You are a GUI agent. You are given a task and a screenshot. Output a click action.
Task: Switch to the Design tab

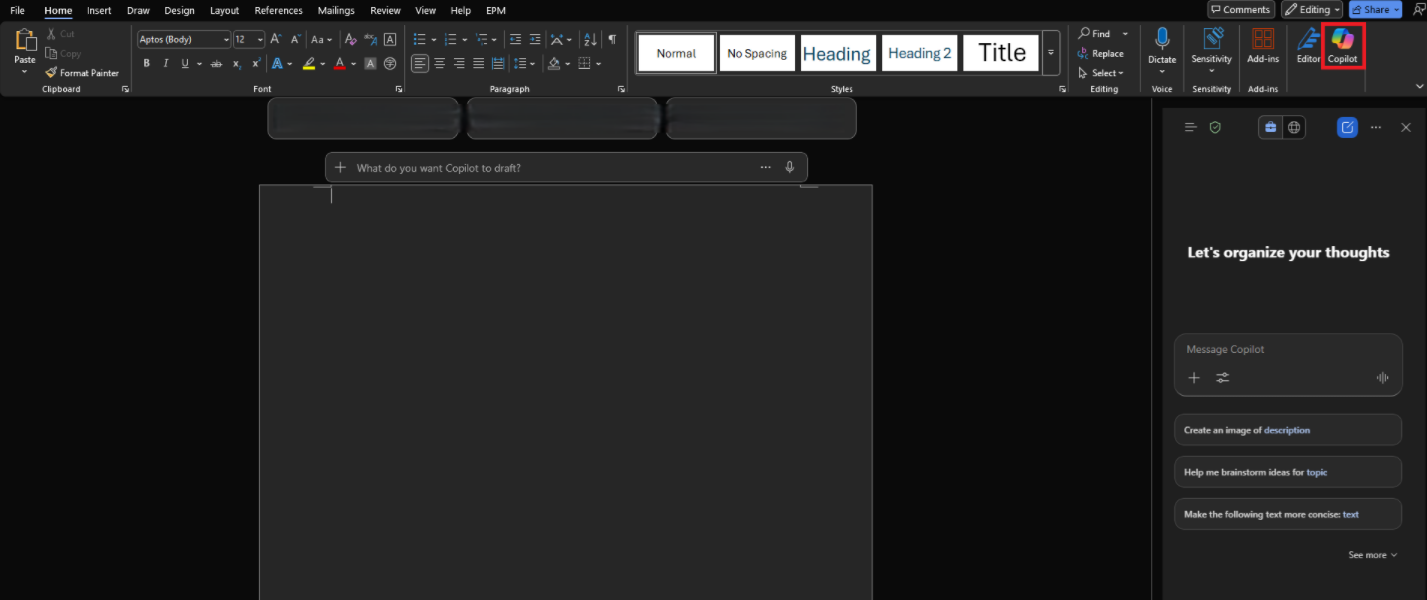coord(179,10)
